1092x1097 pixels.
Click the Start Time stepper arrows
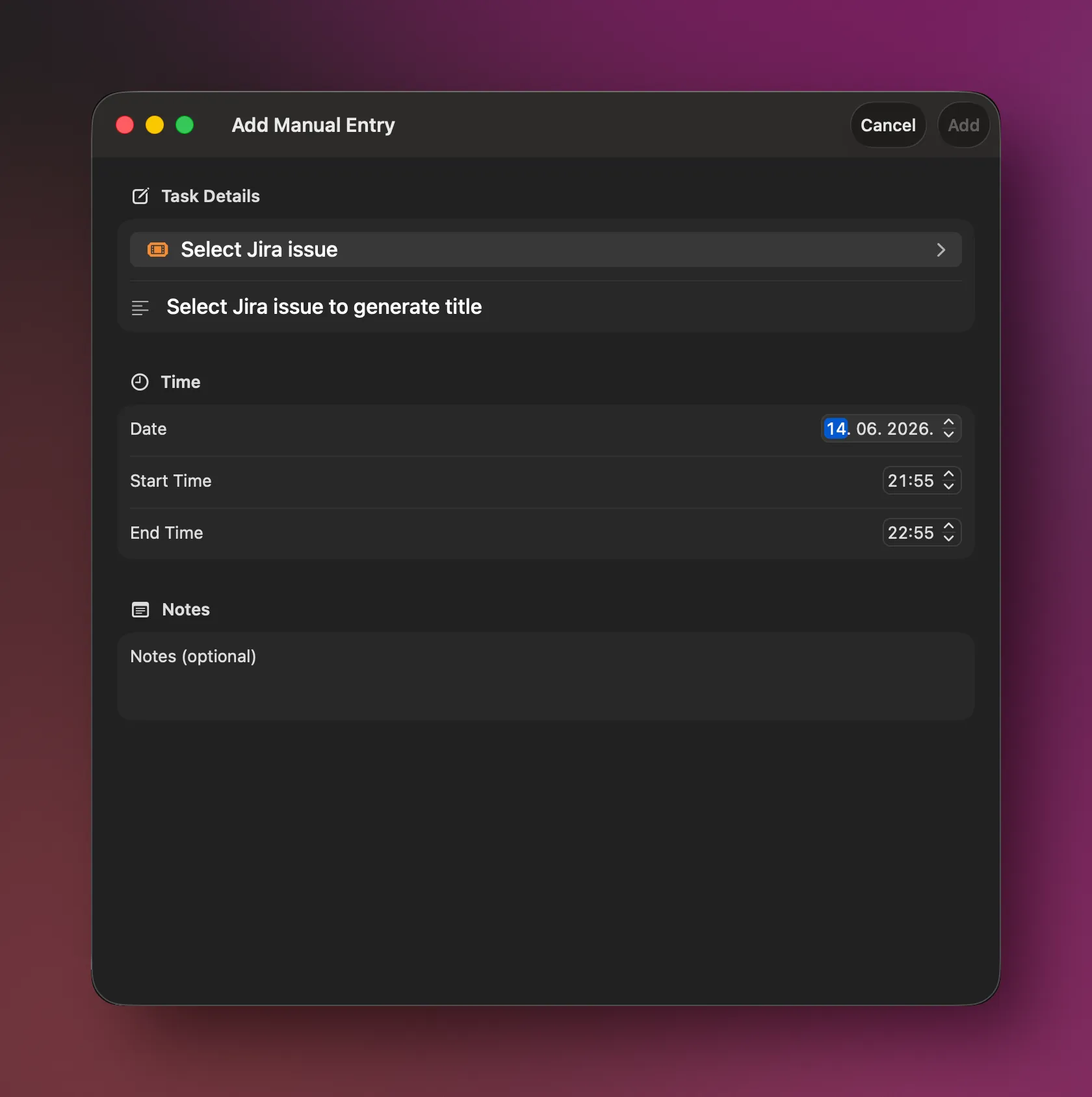(948, 480)
